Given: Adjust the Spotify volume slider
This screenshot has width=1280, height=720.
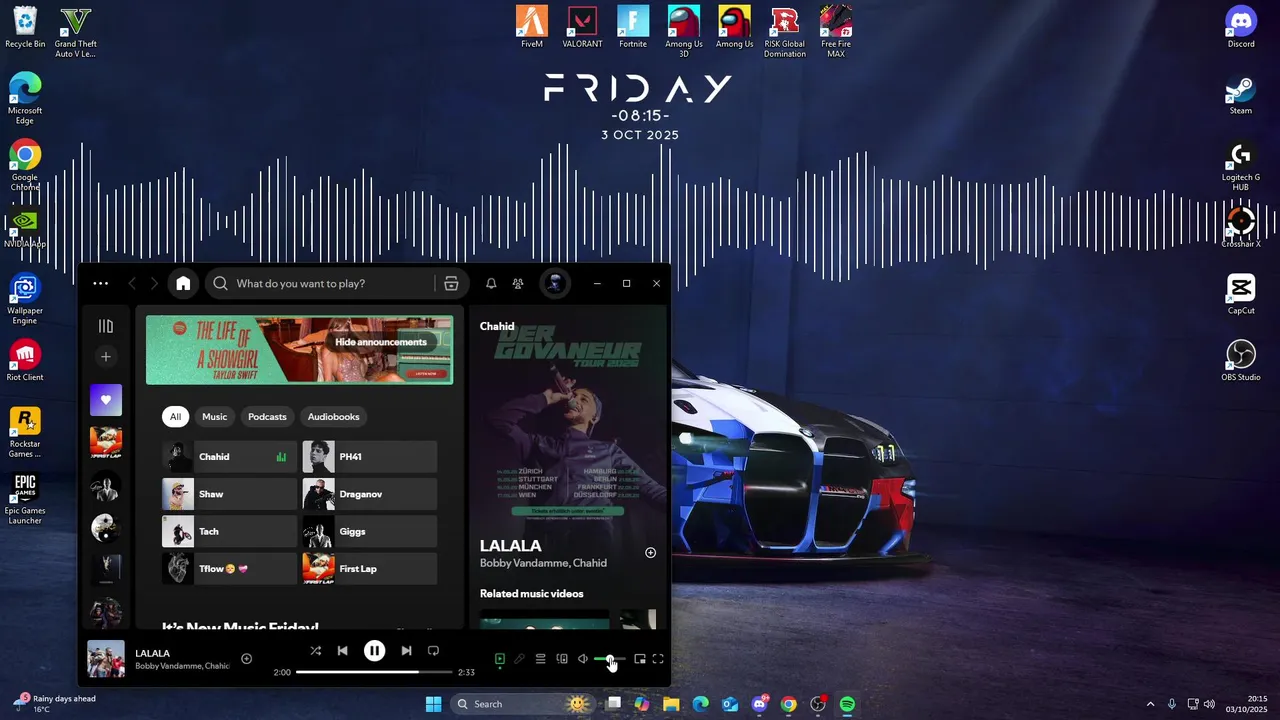Looking at the screenshot, I should click(610, 659).
